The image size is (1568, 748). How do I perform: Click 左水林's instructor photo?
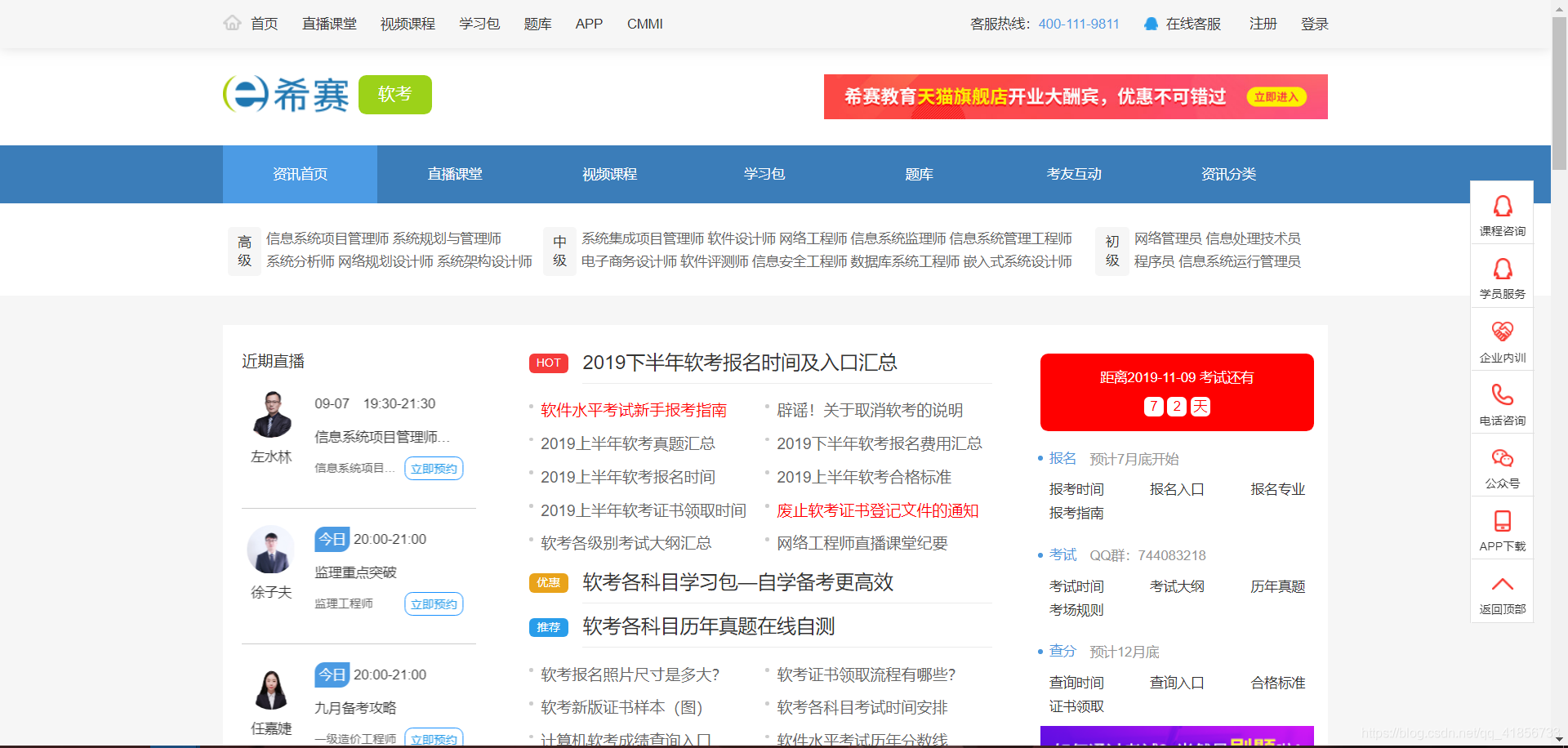click(x=271, y=414)
